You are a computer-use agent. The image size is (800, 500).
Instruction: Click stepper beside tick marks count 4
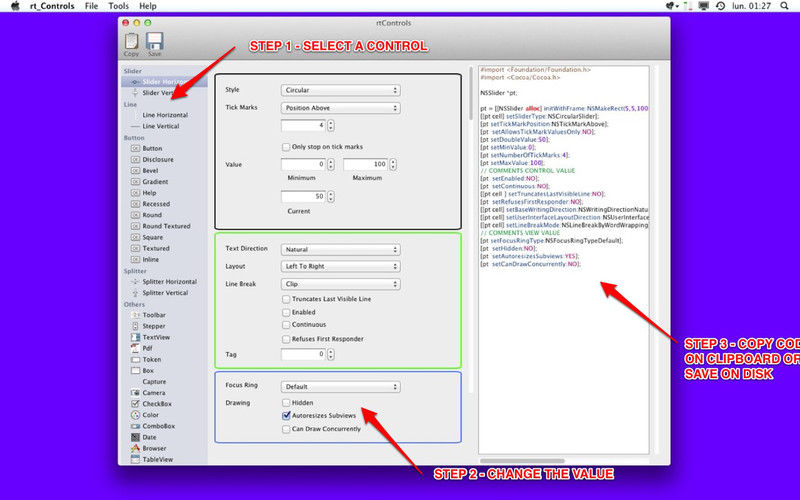(331, 125)
